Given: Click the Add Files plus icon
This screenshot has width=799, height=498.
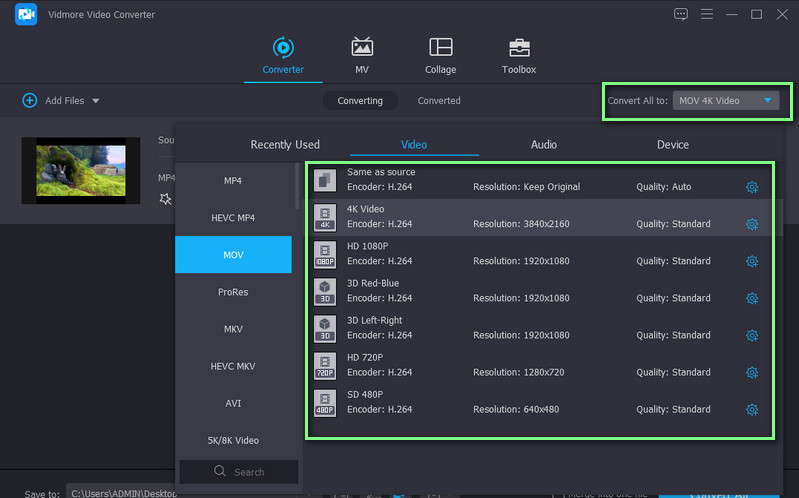Looking at the screenshot, I should (x=30, y=100).
